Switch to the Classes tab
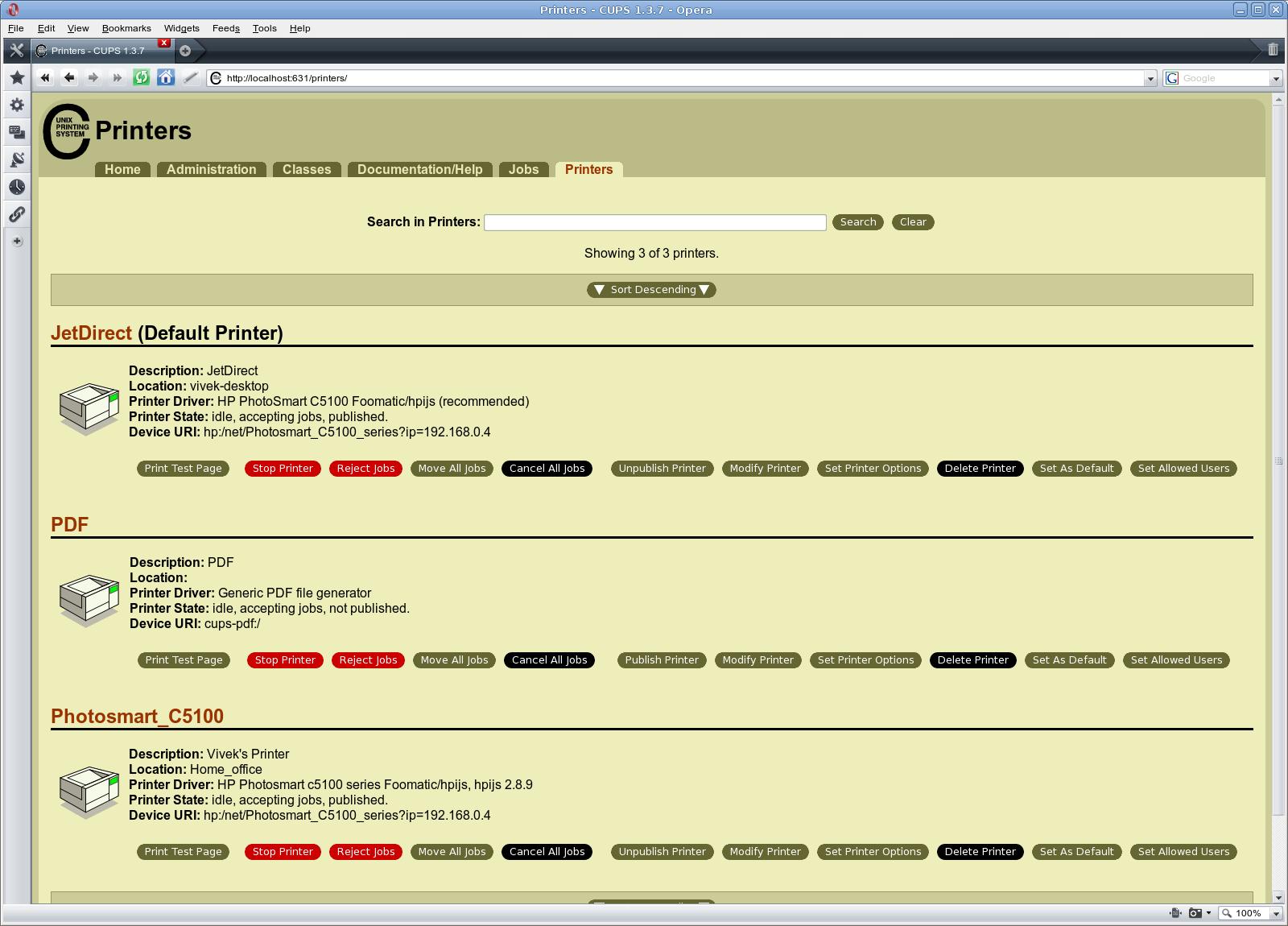 click(x=307, y=169)
